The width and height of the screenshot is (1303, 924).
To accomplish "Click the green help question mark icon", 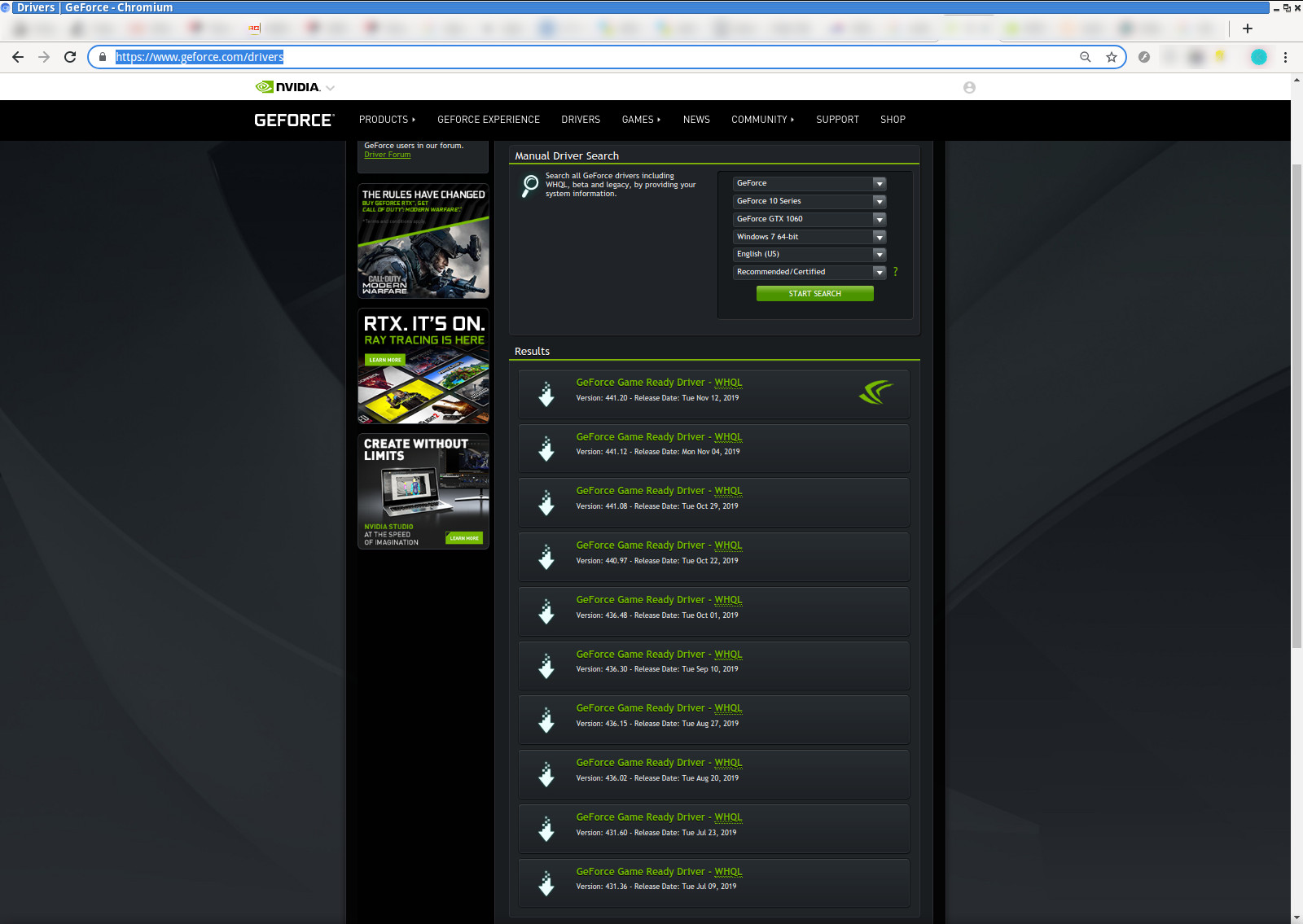I will pyautogui.click(x=896, y=272).
